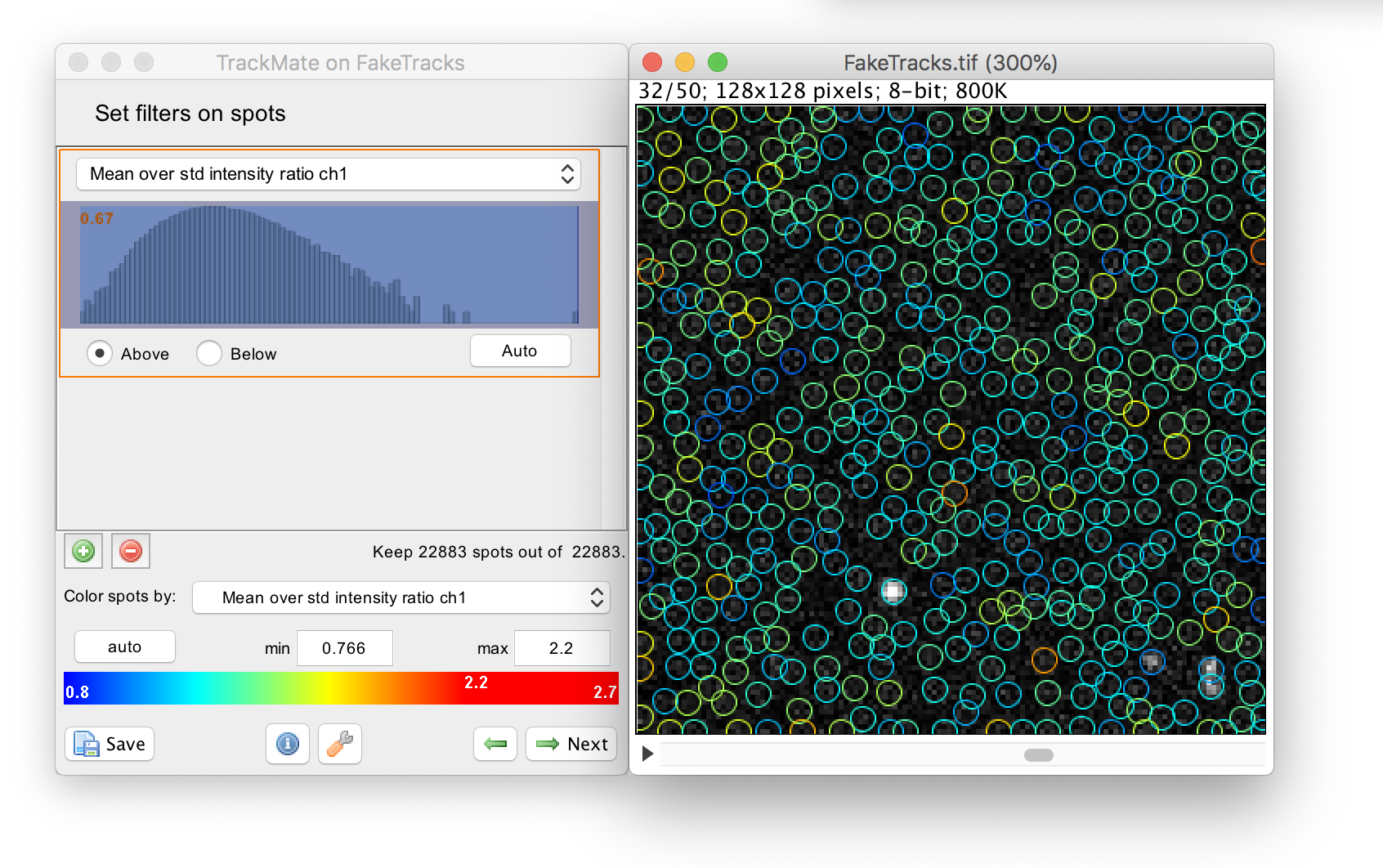Open display settings wrench icon
This screenshot has width=1383, height=868.
point(340,744)
